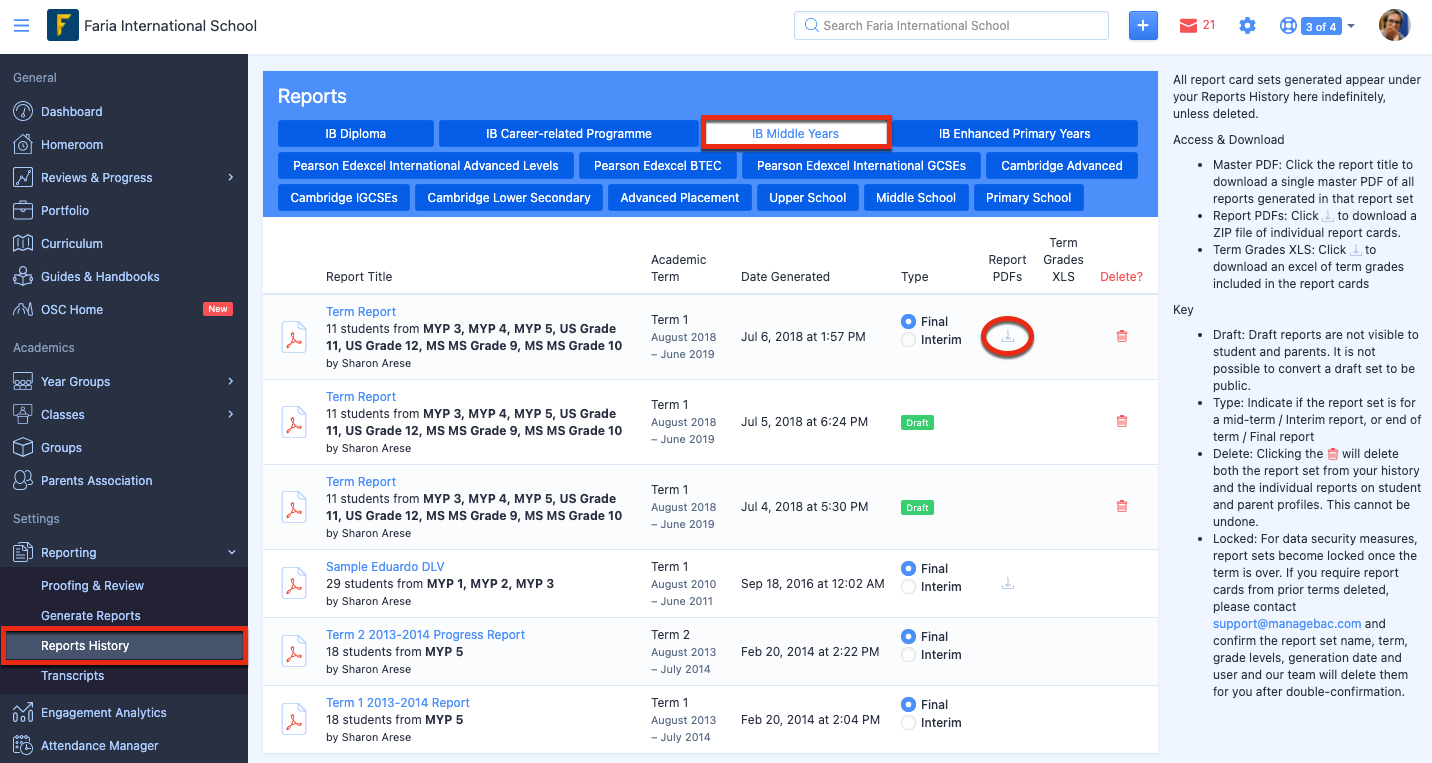Open the Cambridge IGCSEs tab
This screenshot has width=1432, height=763.
click(344, 197)
